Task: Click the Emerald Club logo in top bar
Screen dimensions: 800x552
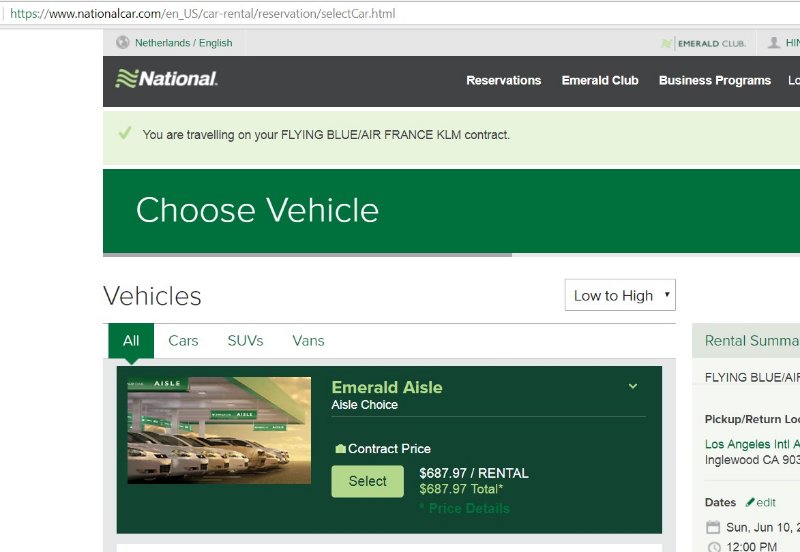Action: [704, 43]
